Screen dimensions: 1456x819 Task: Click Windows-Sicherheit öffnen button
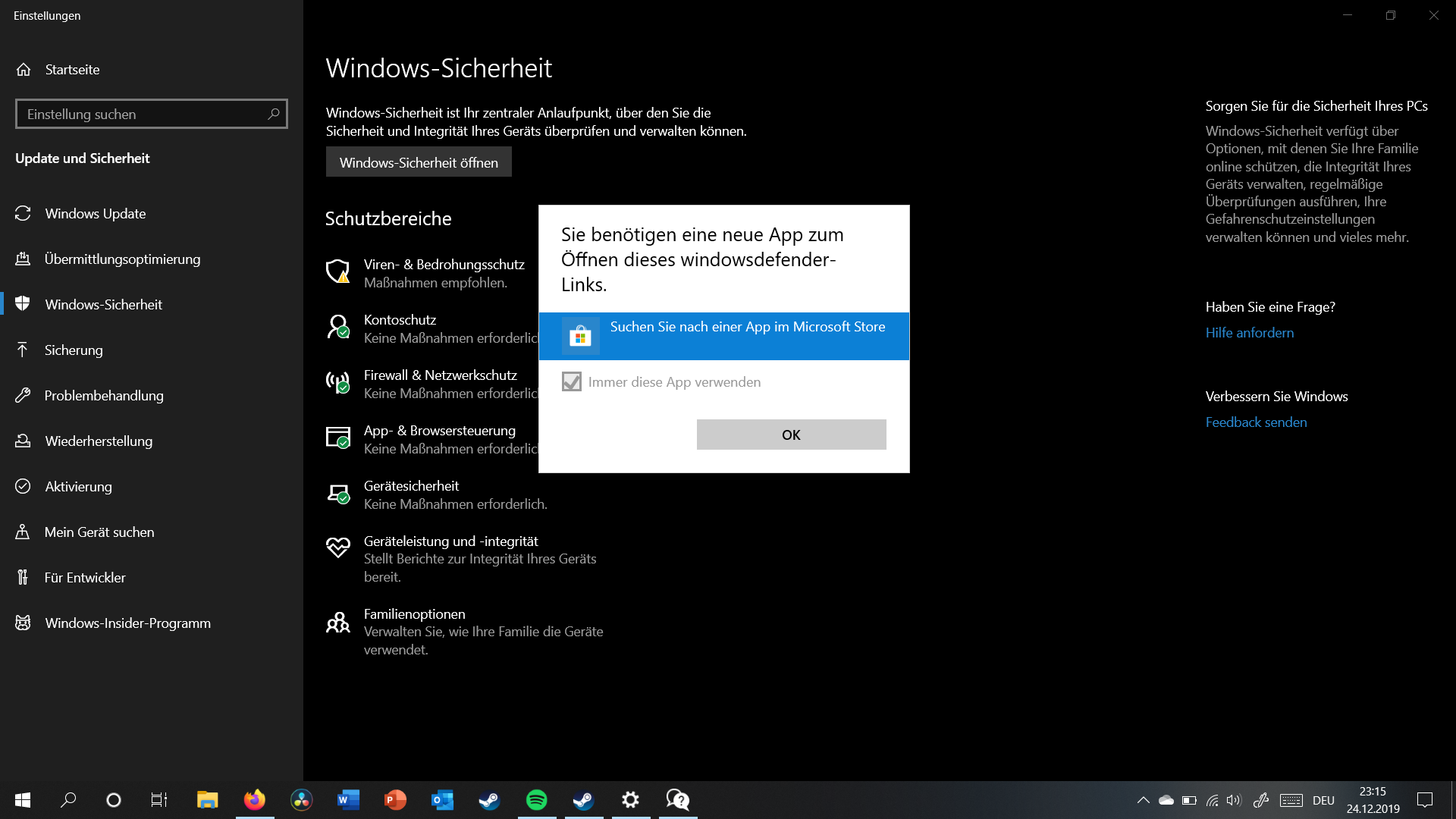(419, 162)
